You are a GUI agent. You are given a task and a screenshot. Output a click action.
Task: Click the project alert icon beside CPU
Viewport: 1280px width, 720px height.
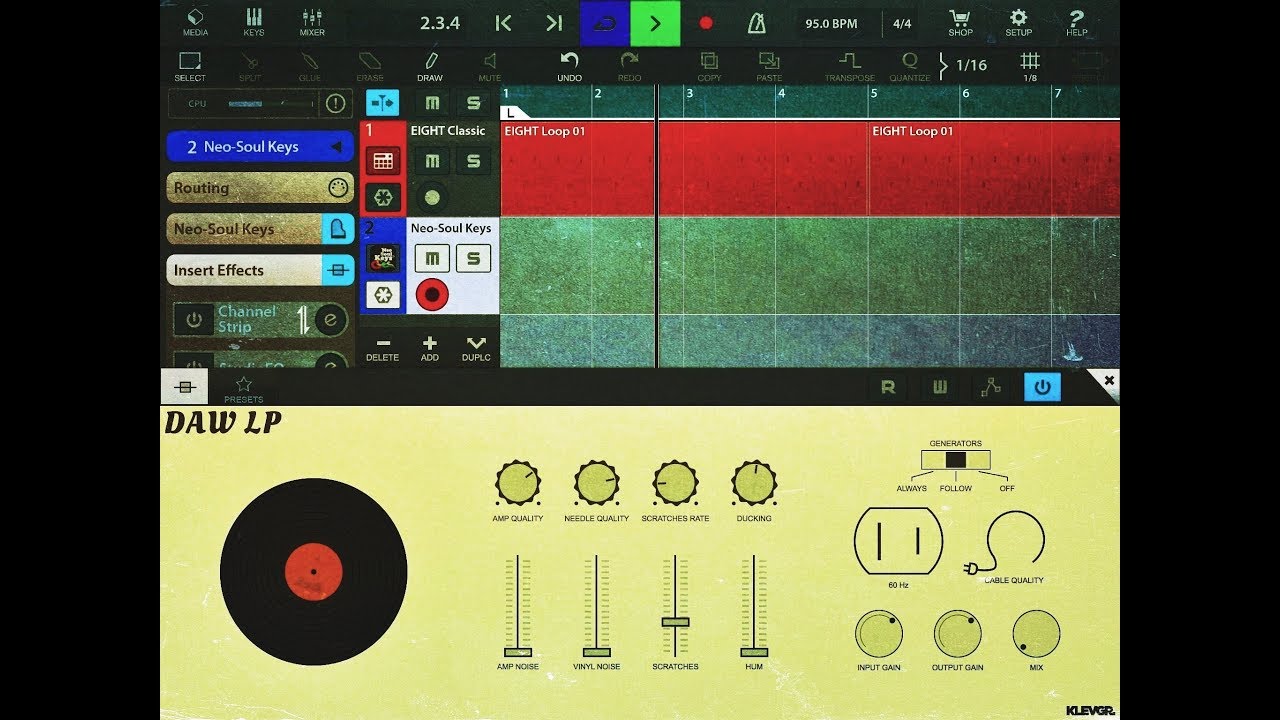[335, 103]
